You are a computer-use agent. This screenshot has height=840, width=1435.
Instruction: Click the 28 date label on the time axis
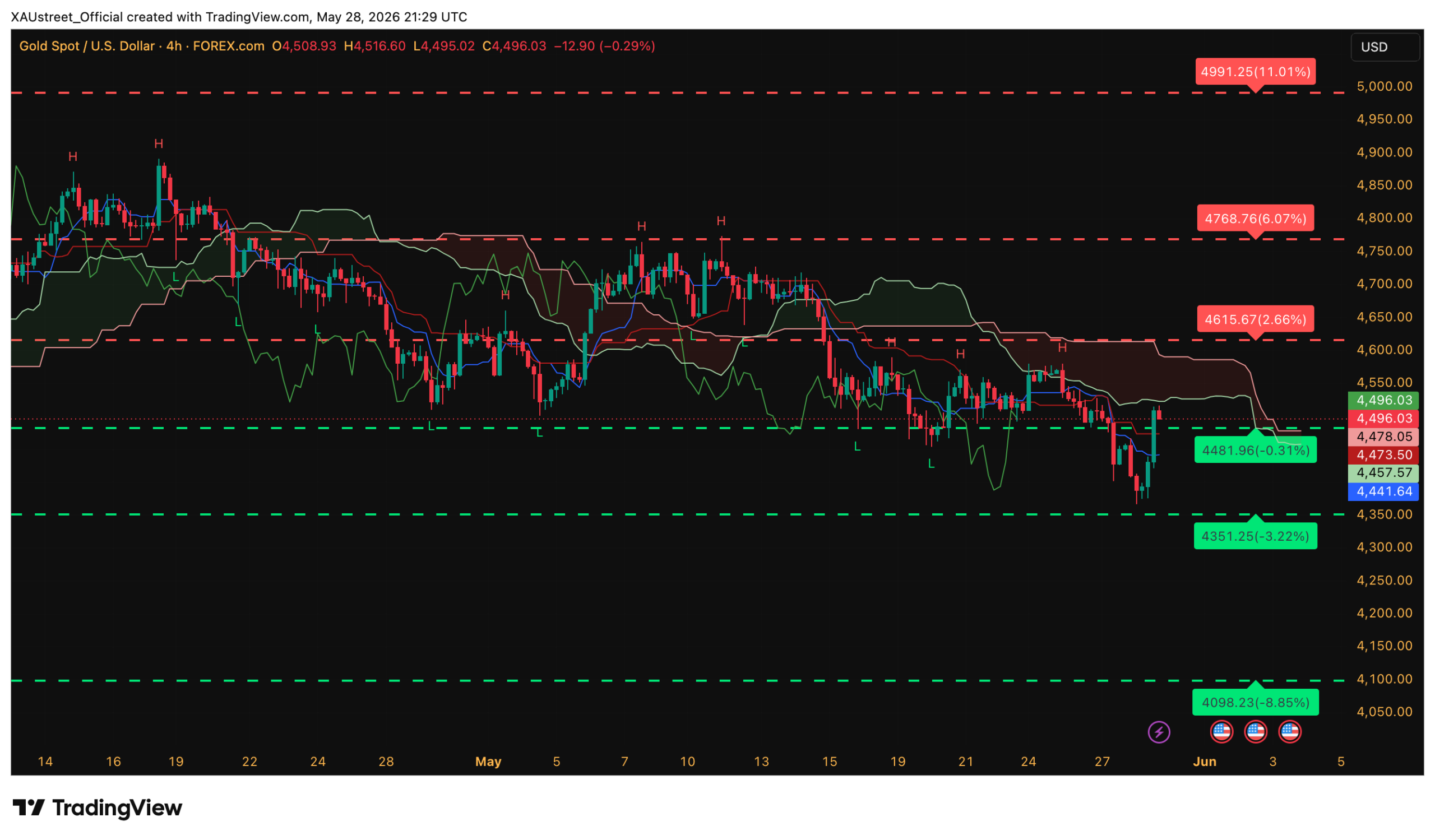[386, 762]
